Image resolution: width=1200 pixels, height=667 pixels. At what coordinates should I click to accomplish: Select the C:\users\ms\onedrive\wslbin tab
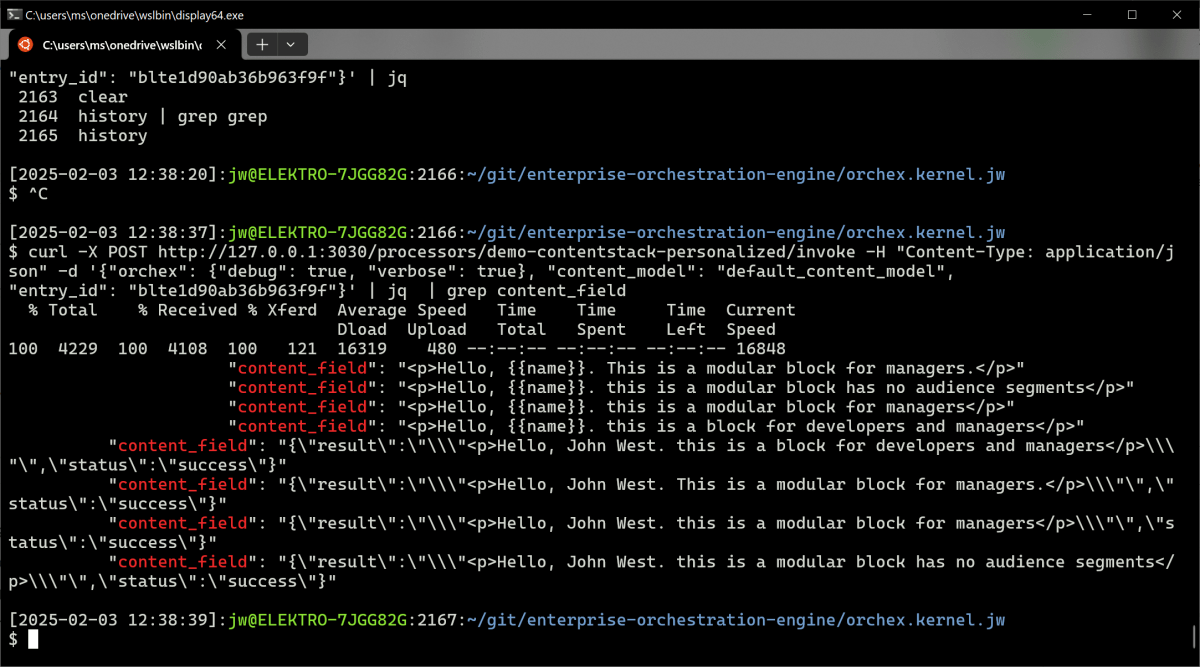click(x=120, y=45)
